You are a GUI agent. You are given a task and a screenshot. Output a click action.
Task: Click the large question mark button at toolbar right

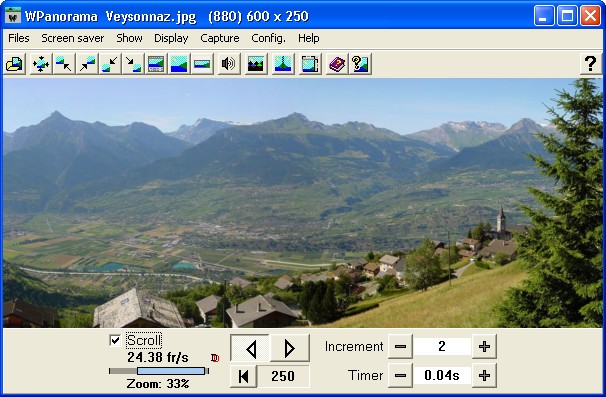coord(590,64)
